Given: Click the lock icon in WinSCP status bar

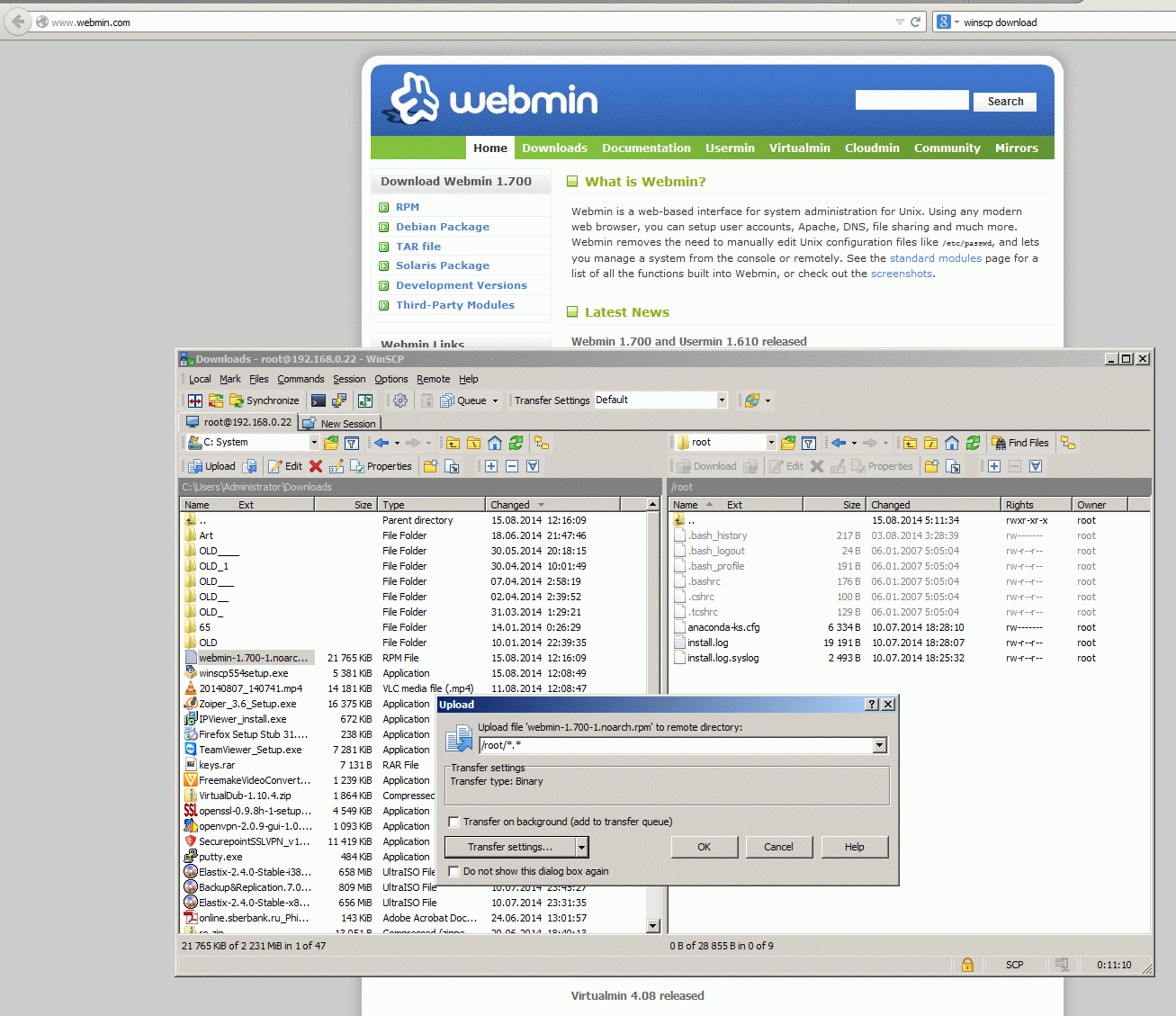Looking at the screenshot, I should 967,965.
